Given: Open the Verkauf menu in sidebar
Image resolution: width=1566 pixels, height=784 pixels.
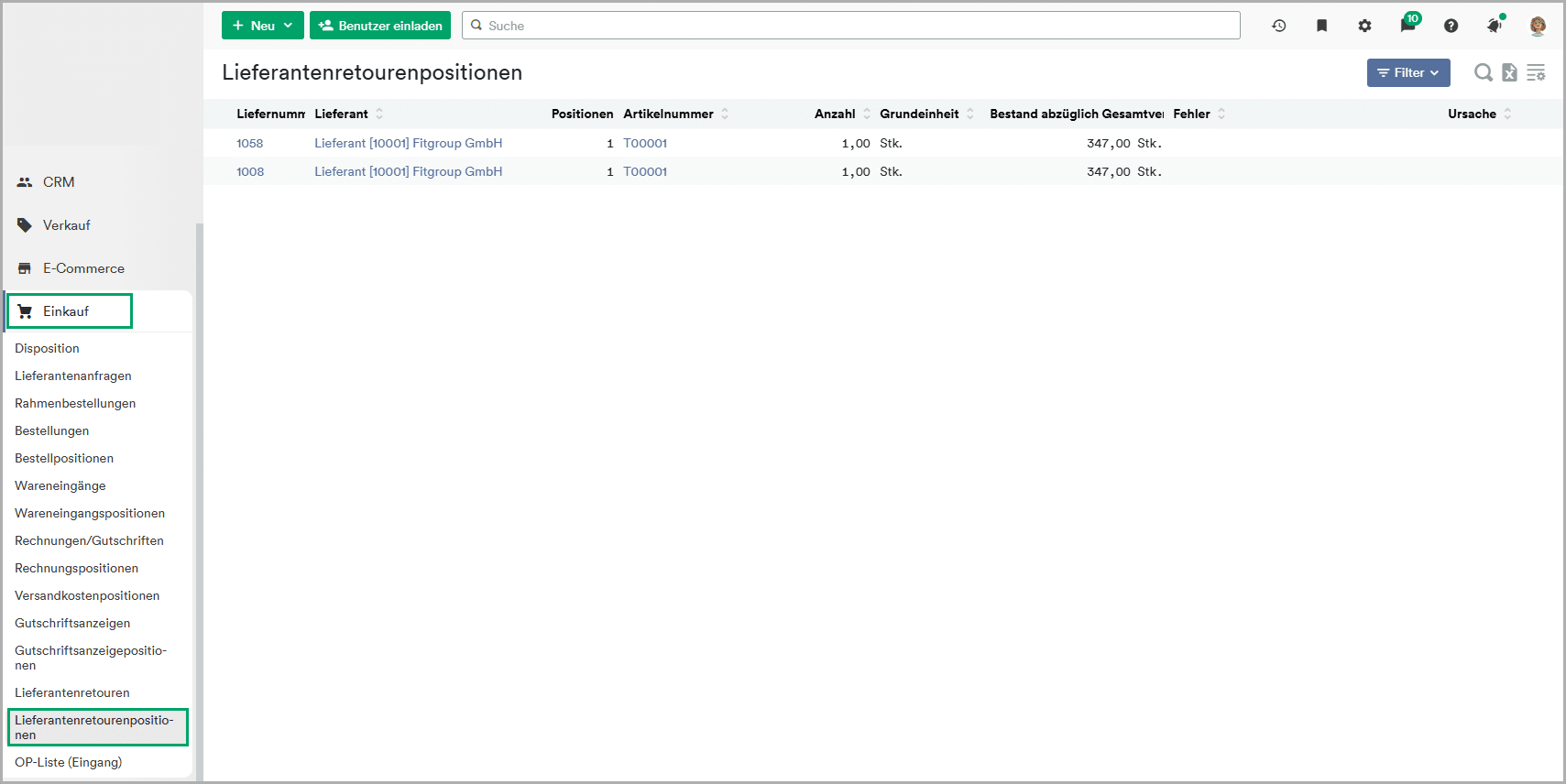Looking at the screenshot, I should click(66, 225).
